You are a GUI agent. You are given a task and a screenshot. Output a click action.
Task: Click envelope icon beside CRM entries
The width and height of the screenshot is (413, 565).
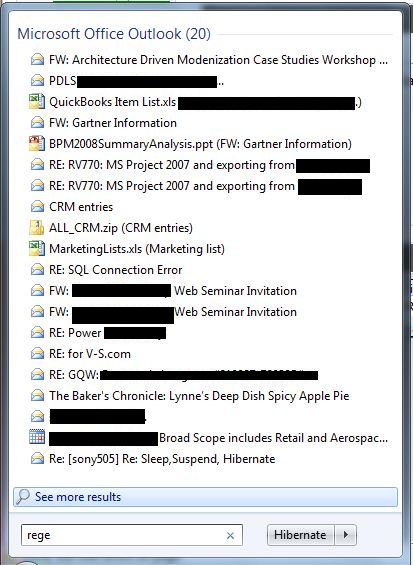(37, 207)
